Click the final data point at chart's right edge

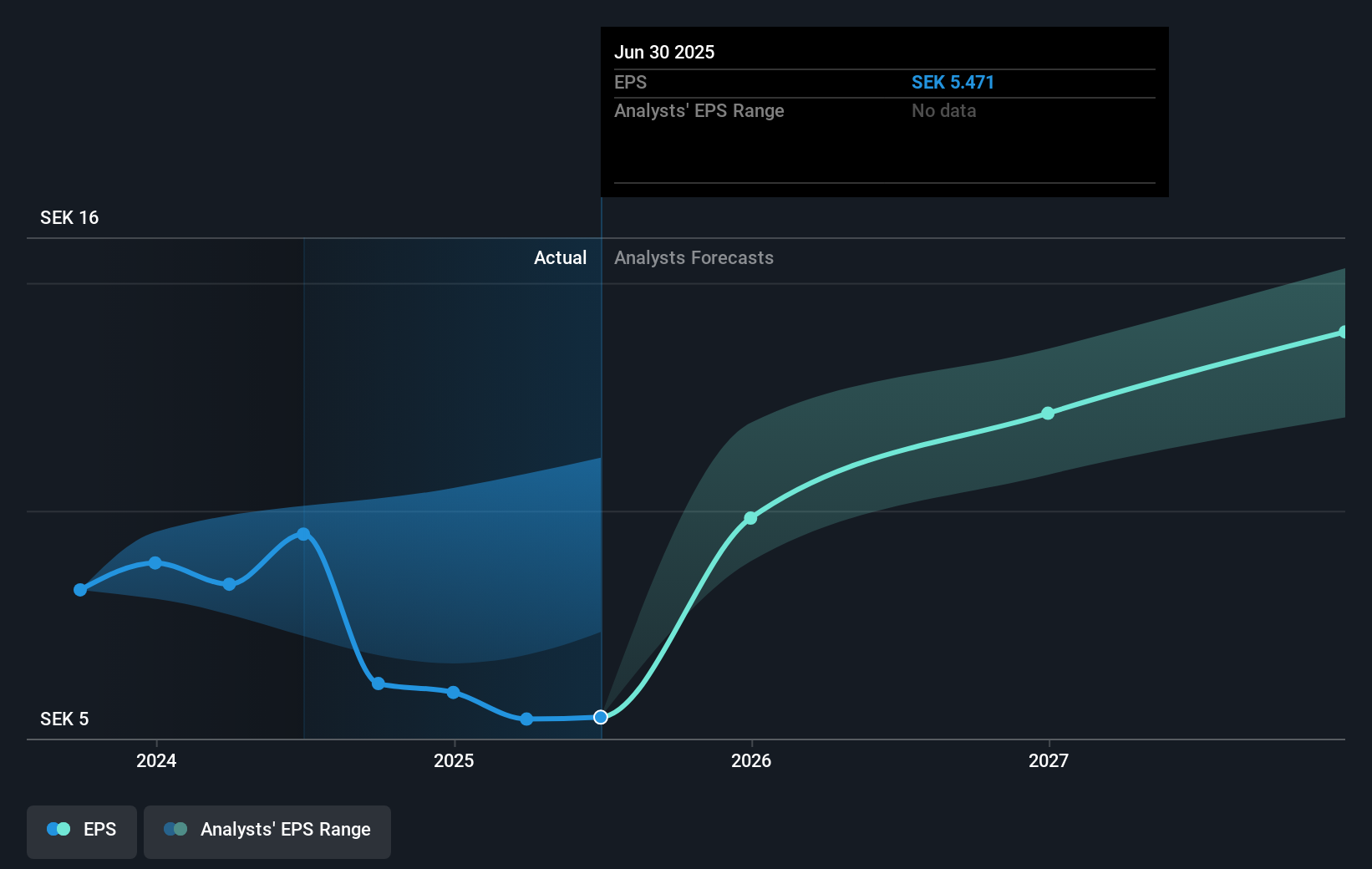(x=1344, y=332)
